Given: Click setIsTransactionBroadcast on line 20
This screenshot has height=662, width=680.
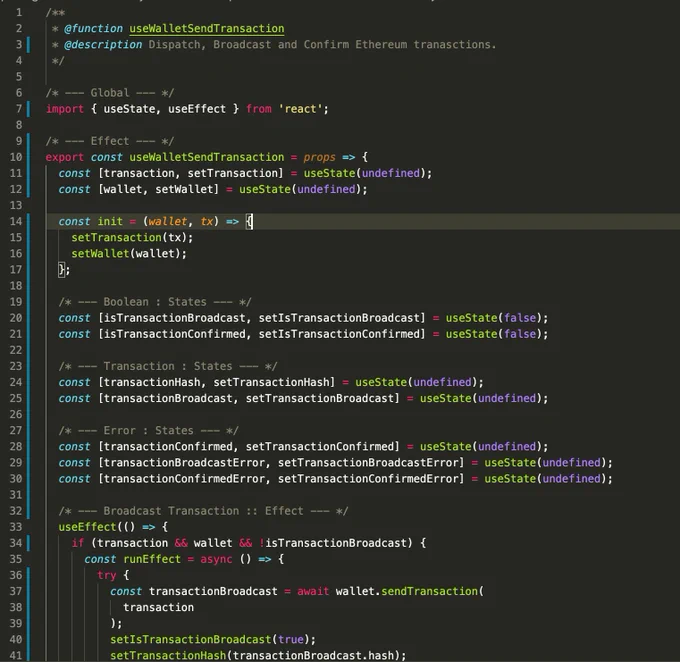Looking at the screenshot, I should [339, 318].
